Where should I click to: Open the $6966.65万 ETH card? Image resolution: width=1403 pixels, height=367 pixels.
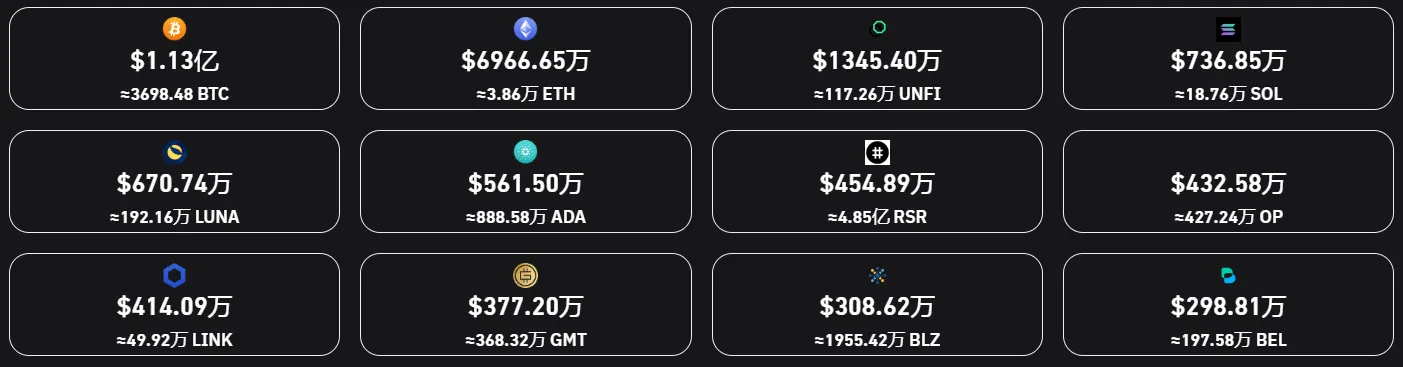[x=526, y=58]
